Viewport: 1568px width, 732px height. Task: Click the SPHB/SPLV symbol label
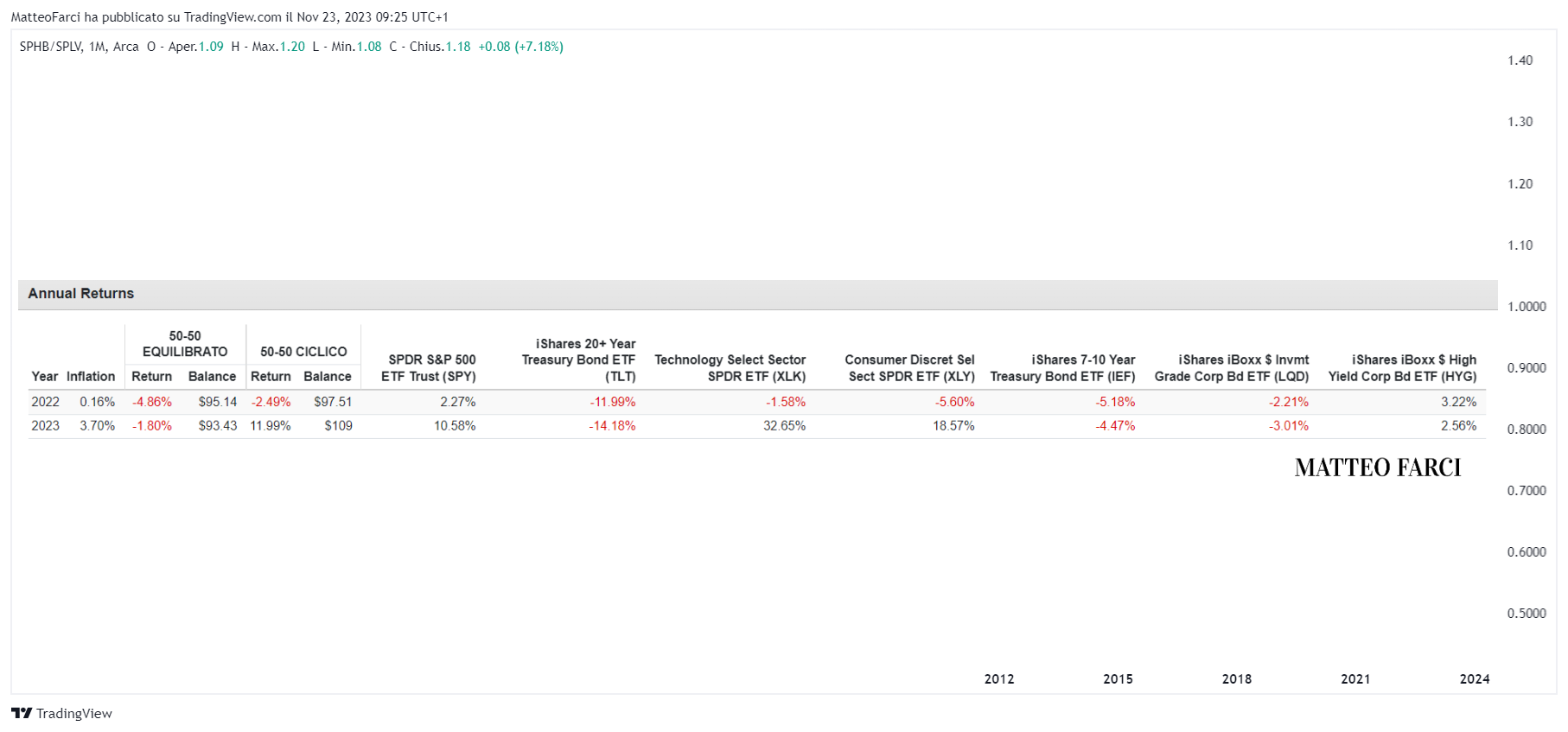pos(51,47)
